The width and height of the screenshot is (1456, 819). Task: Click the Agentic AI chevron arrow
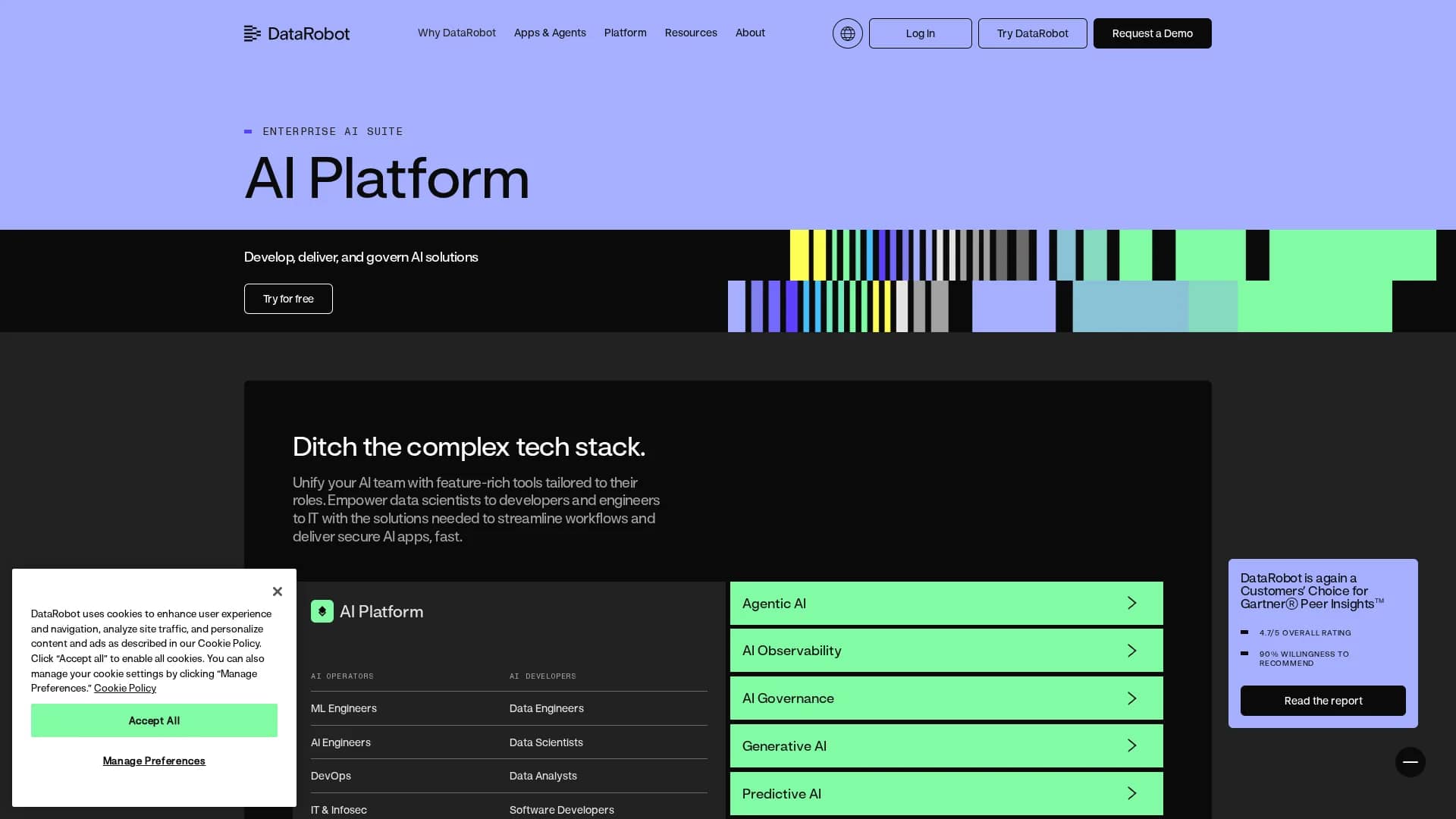click(x=1132, y=603)
